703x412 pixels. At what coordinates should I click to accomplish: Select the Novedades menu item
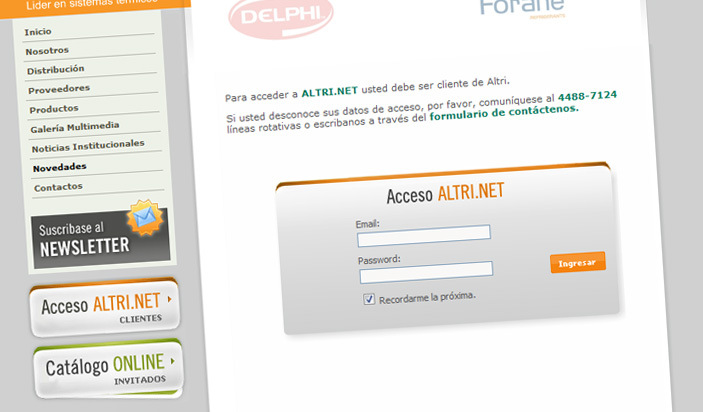[x=60, y=168]
